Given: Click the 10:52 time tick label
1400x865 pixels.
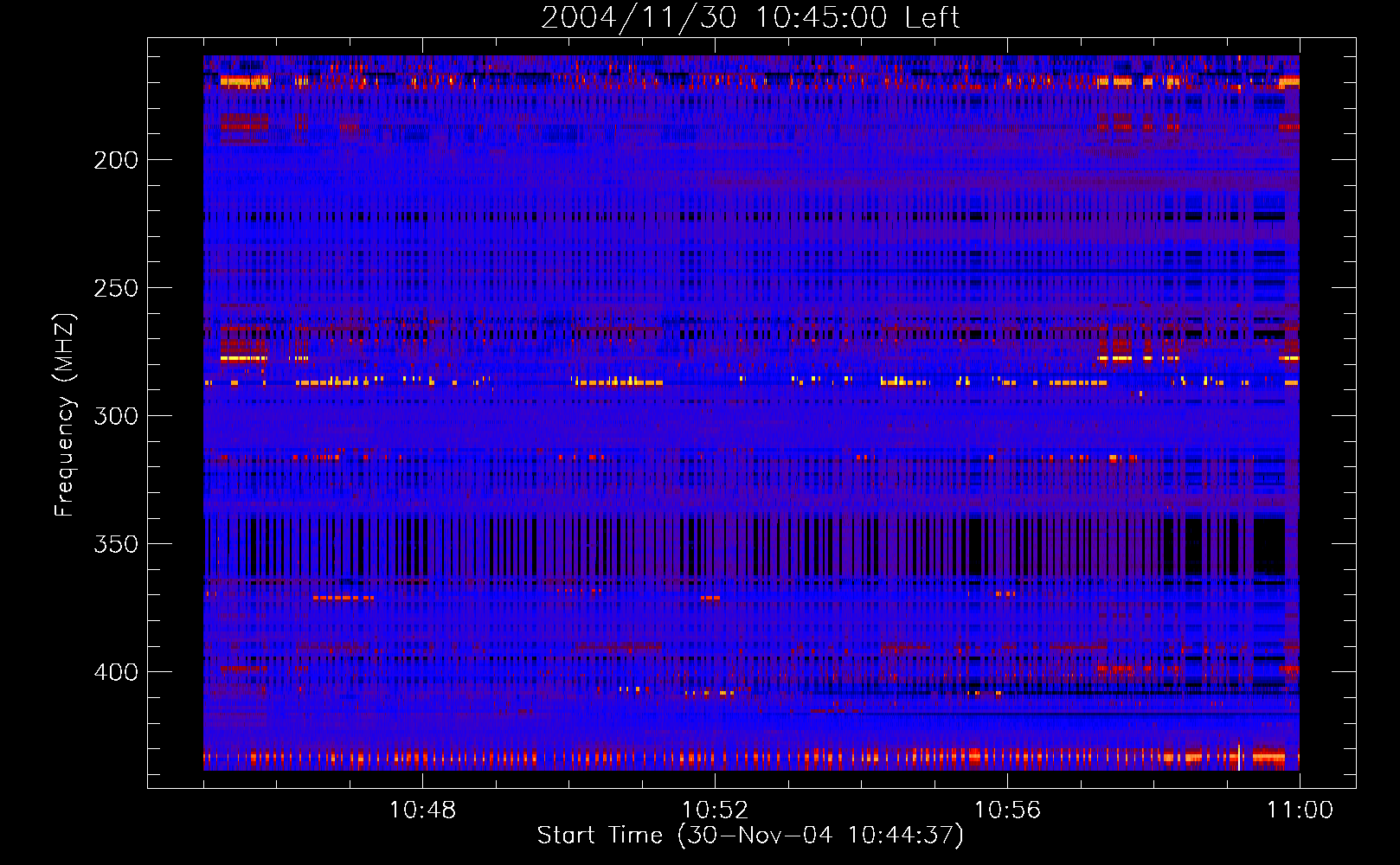Looking at the screenshot, I should (x=715, y=811).
